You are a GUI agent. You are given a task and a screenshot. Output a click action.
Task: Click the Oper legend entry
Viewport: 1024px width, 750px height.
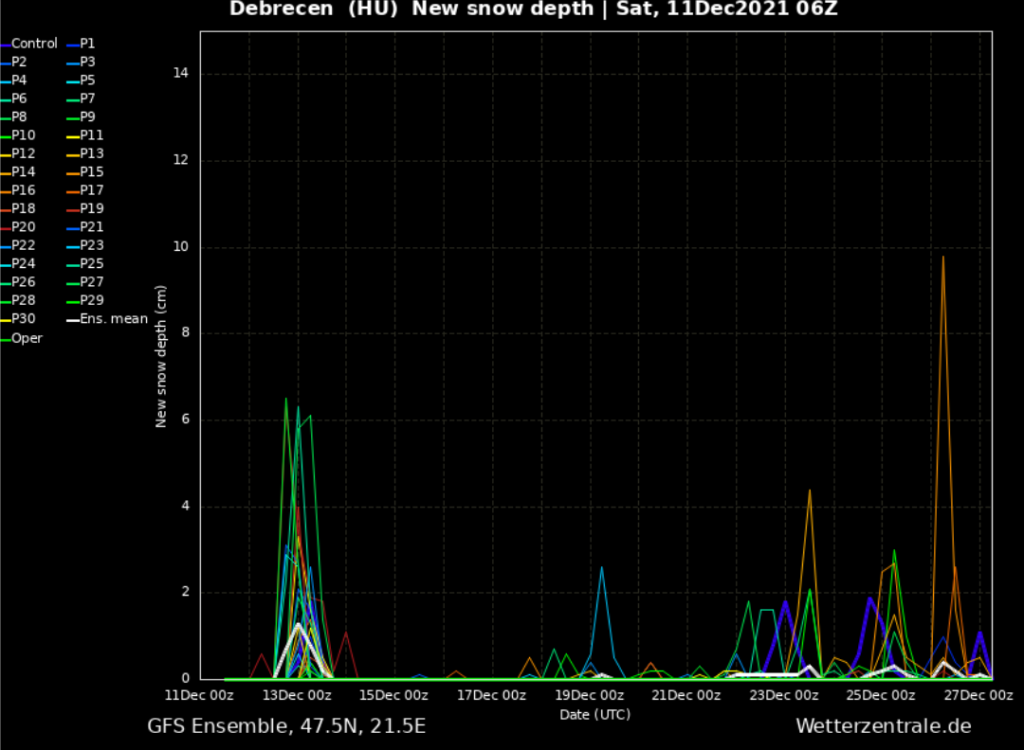pyautogui.click(x=27, y=338)
